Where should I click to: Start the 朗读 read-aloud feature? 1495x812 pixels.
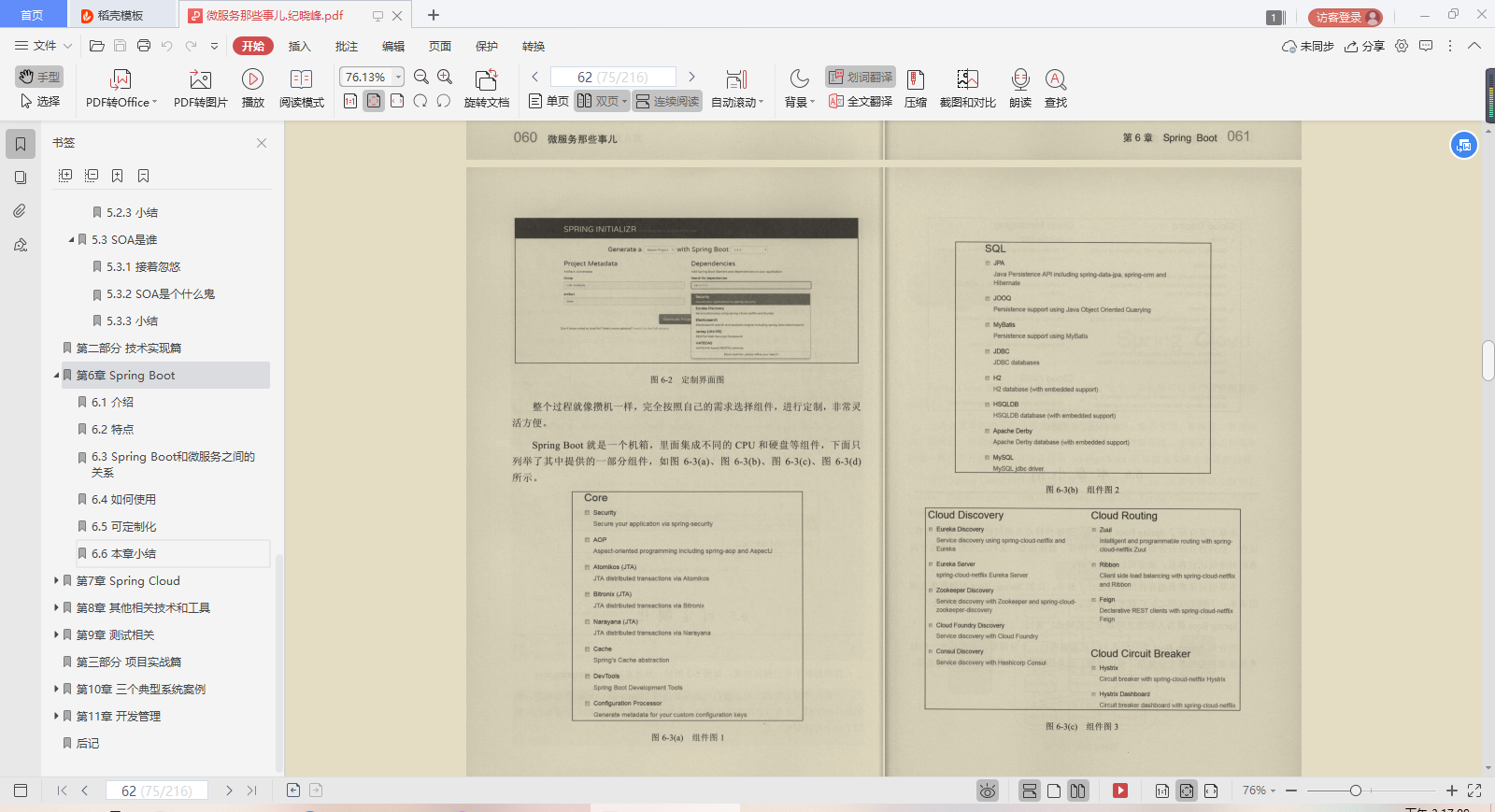tap(1020, 89)
